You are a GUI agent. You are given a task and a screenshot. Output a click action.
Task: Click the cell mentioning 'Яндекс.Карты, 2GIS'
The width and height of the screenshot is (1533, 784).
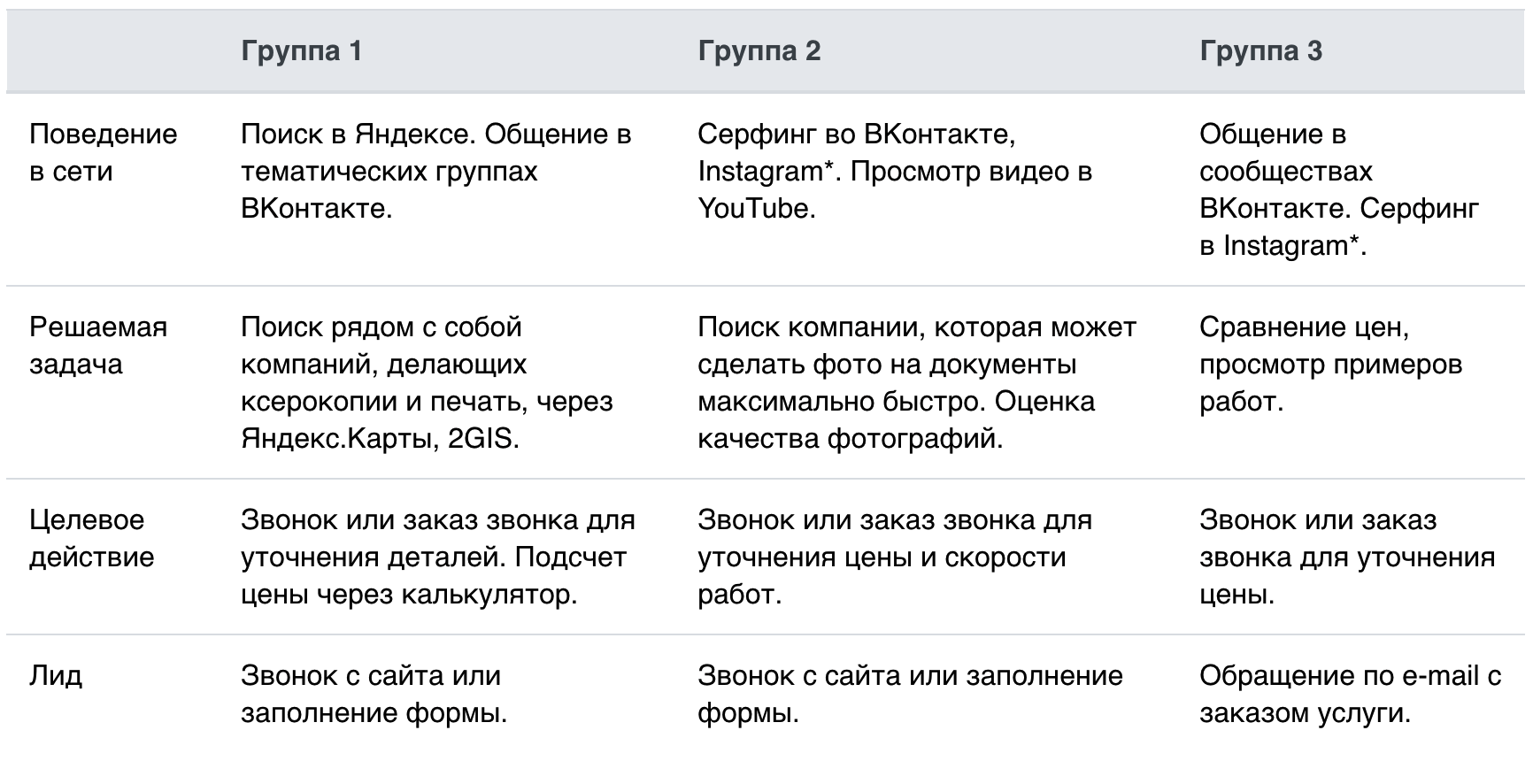click(x=427, y=382)
